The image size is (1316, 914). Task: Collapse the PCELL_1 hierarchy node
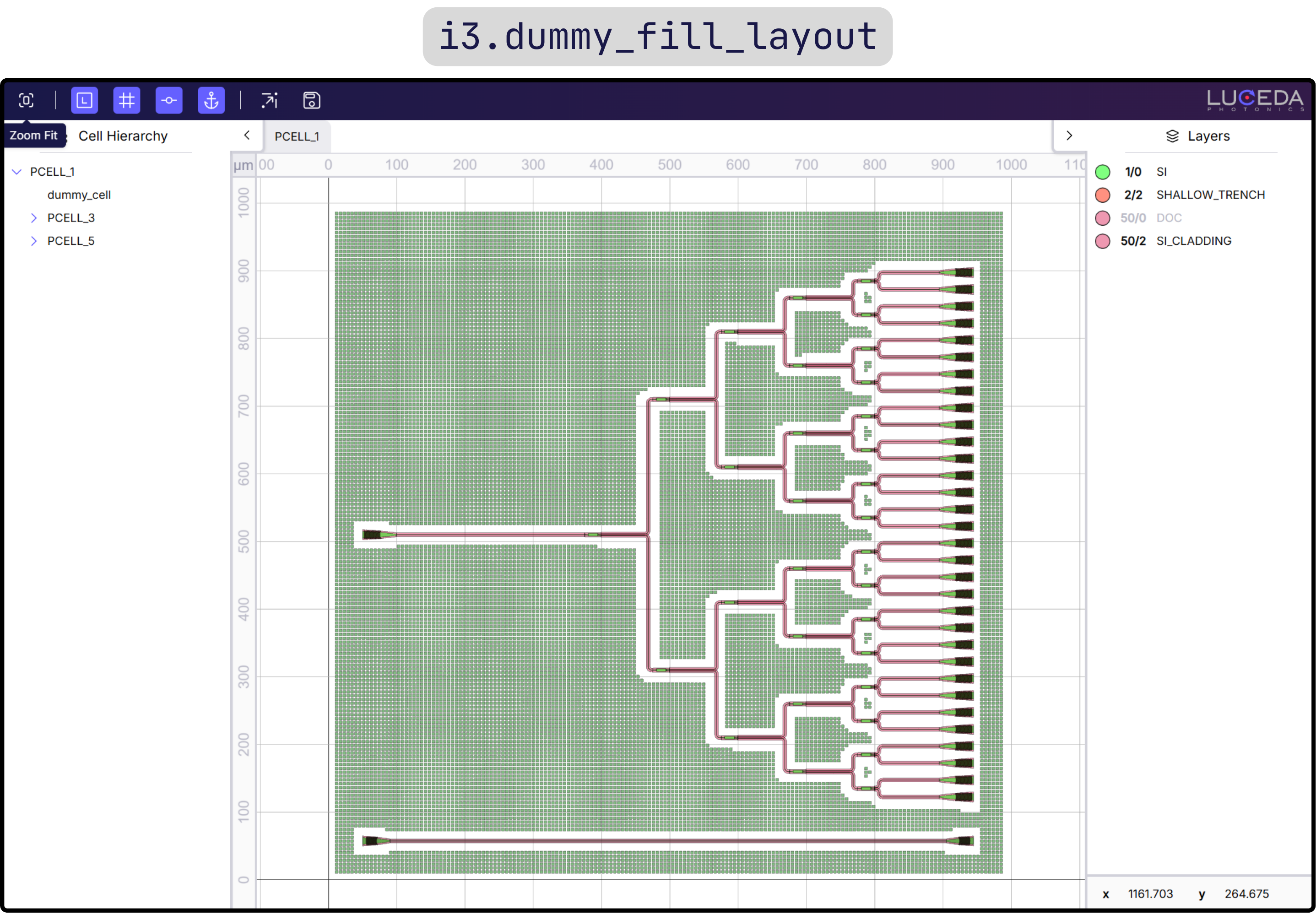[16, 171]
